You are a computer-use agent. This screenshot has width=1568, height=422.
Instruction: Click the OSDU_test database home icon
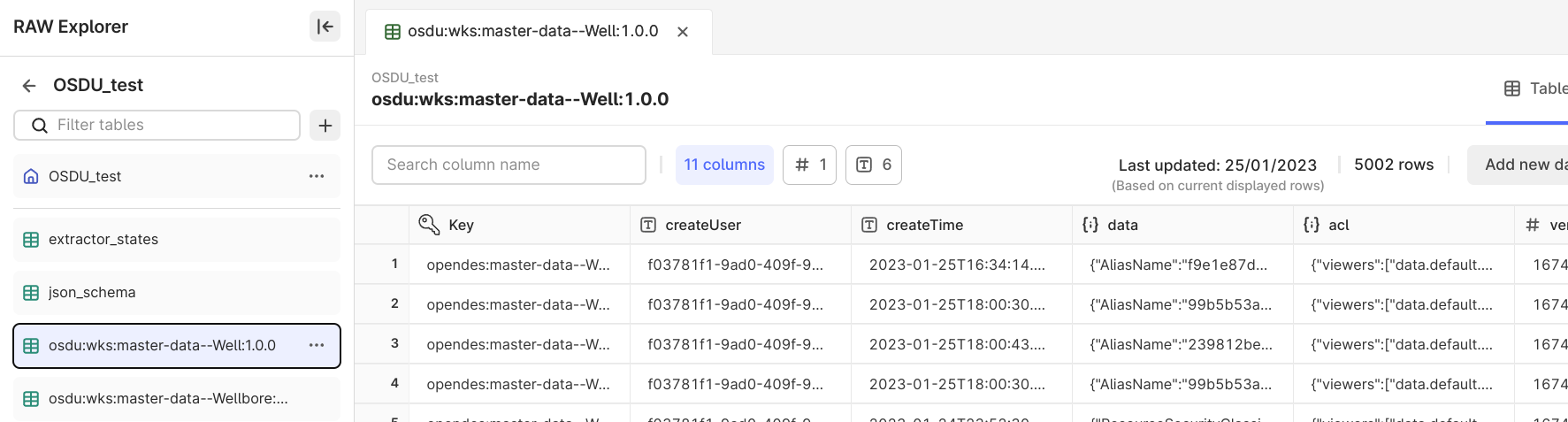31,176
